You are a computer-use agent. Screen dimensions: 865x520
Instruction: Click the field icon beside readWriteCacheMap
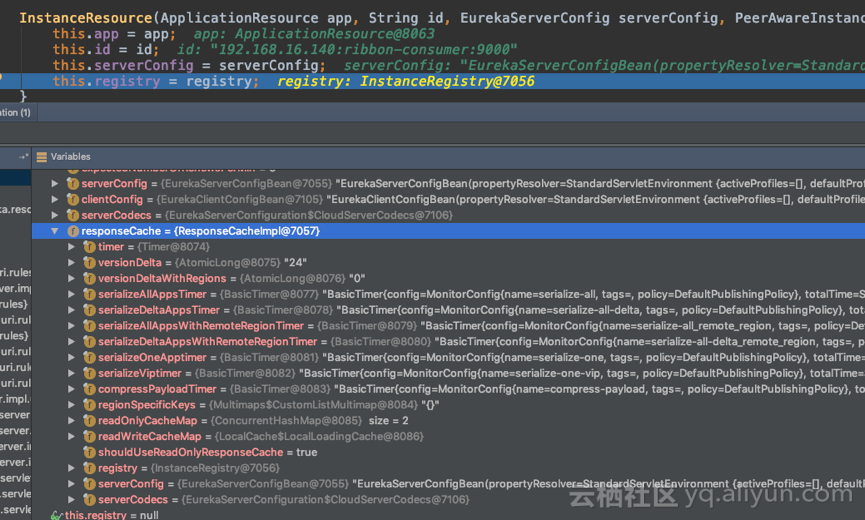[89, 436]
